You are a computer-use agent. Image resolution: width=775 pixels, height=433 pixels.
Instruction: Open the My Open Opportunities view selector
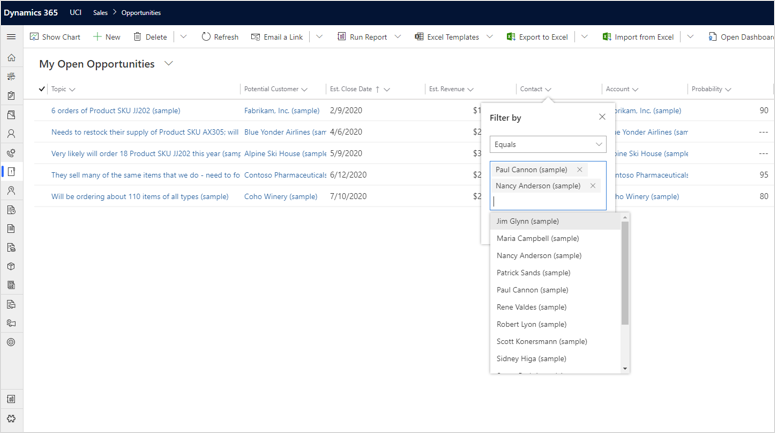(169, 64)
